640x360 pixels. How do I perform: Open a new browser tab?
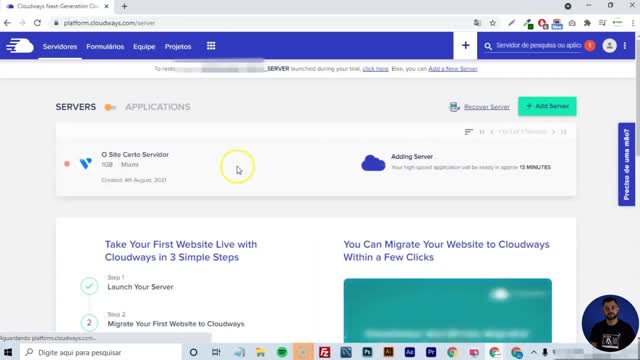124,7
